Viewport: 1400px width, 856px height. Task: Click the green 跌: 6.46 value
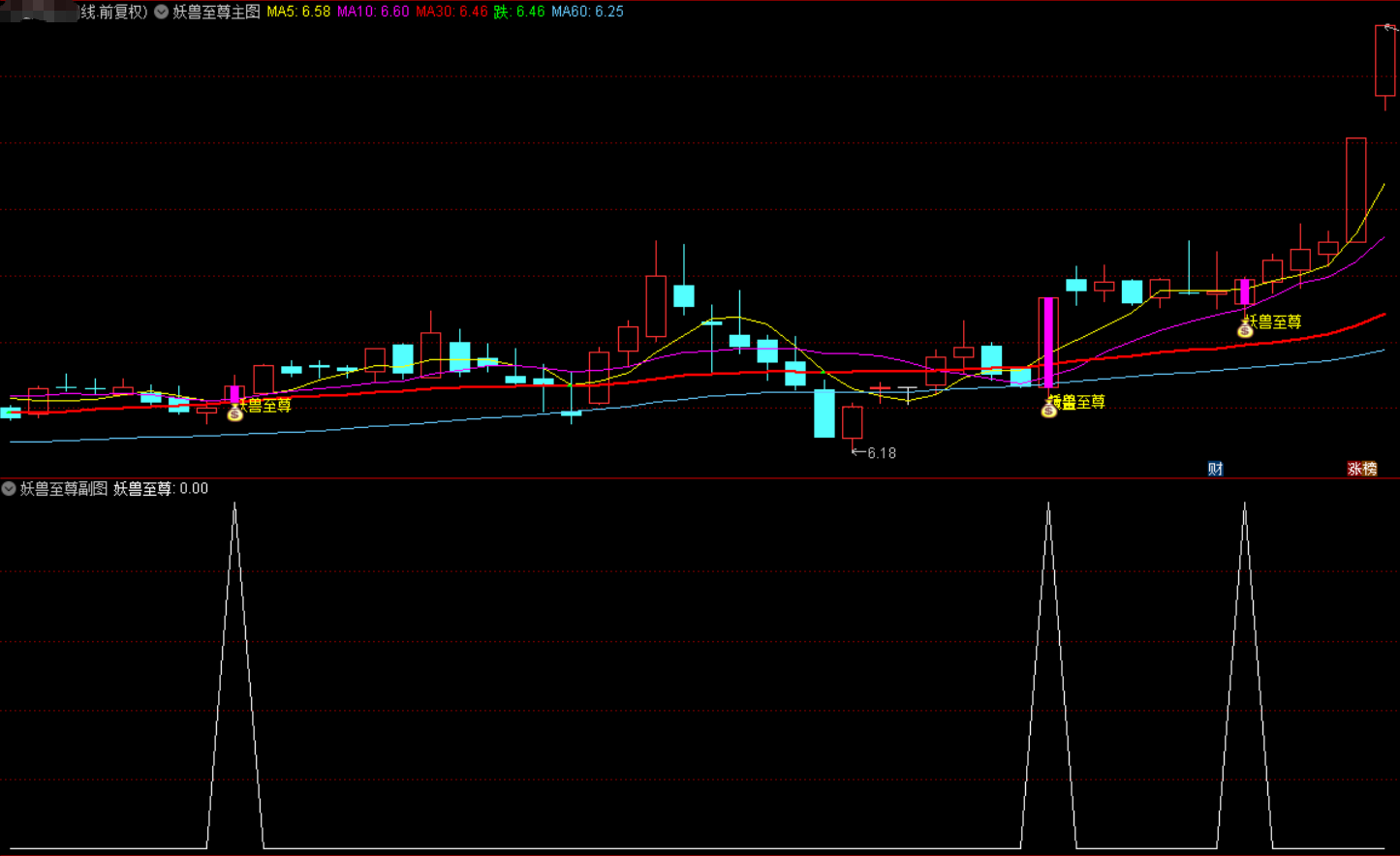pyautogui.click(x=519, y=12)
